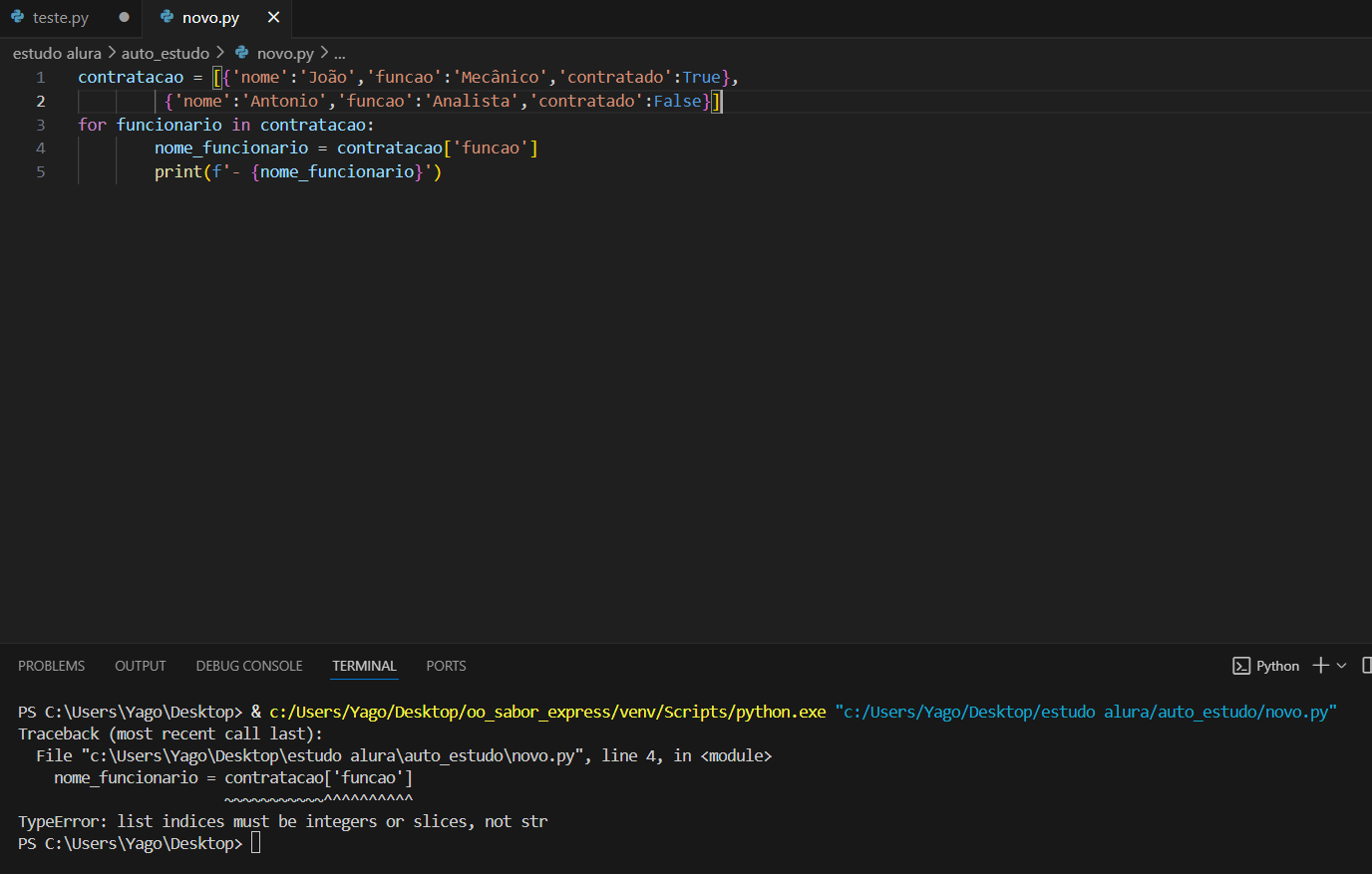Switch to the DEBUG CONSOLE tab
The image size is (1372, 874).
coord(249,666)
